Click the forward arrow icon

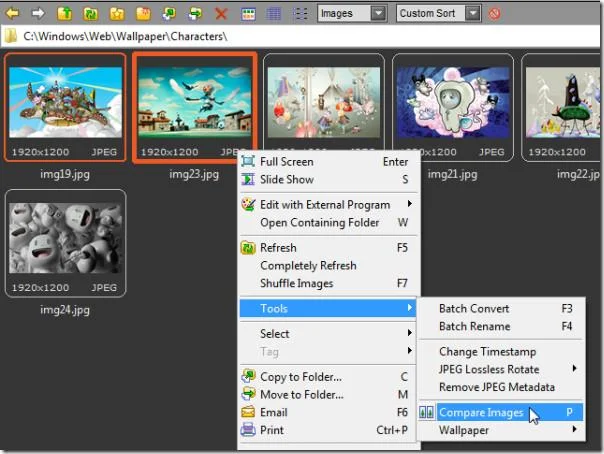coord(38,13)
